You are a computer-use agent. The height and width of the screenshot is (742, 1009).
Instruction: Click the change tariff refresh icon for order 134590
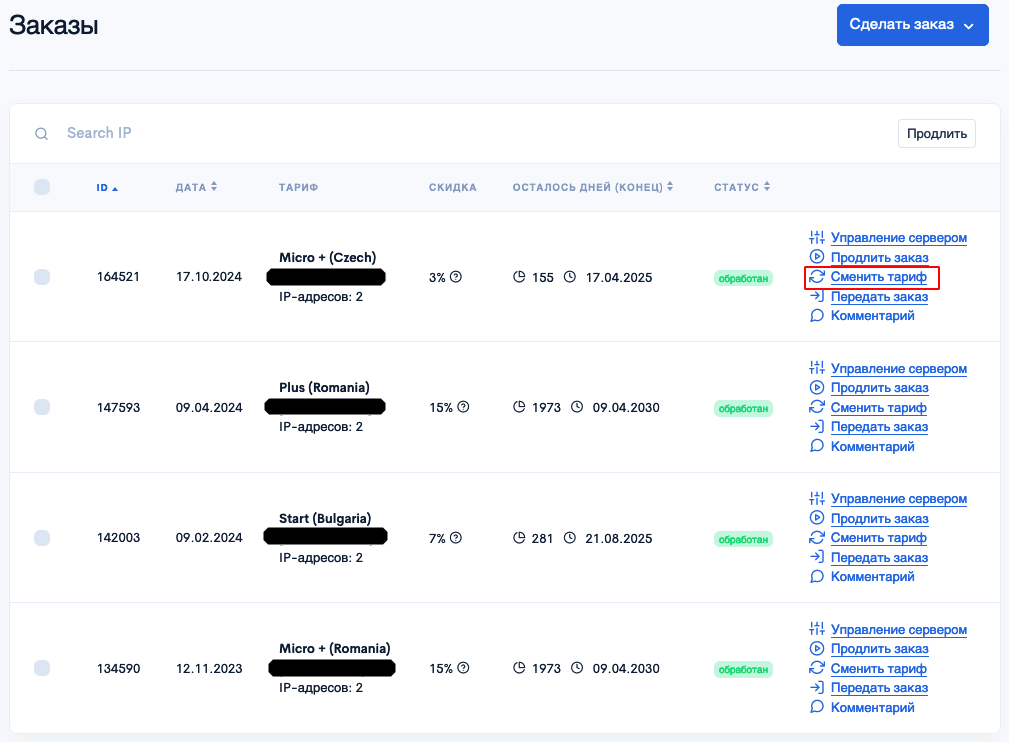[x=817, y=668]
